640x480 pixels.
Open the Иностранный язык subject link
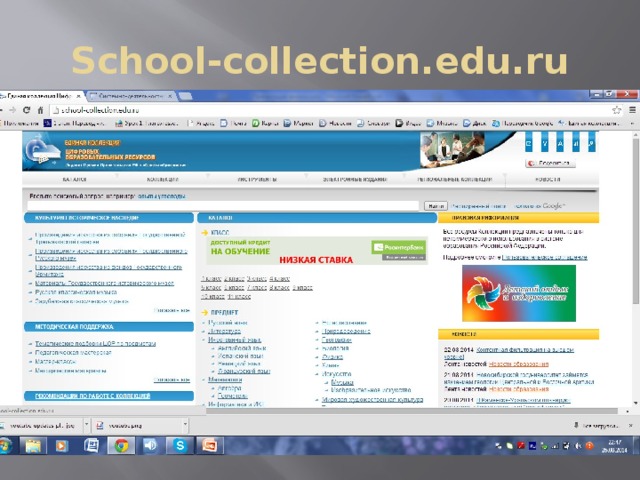(234, 340)
